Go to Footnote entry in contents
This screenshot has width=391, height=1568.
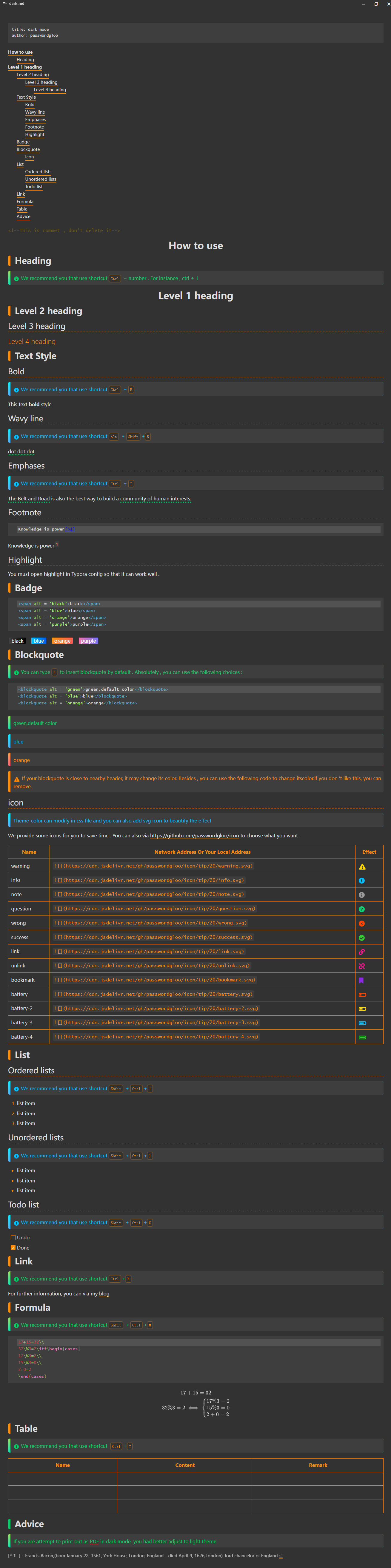pos(34,127)
